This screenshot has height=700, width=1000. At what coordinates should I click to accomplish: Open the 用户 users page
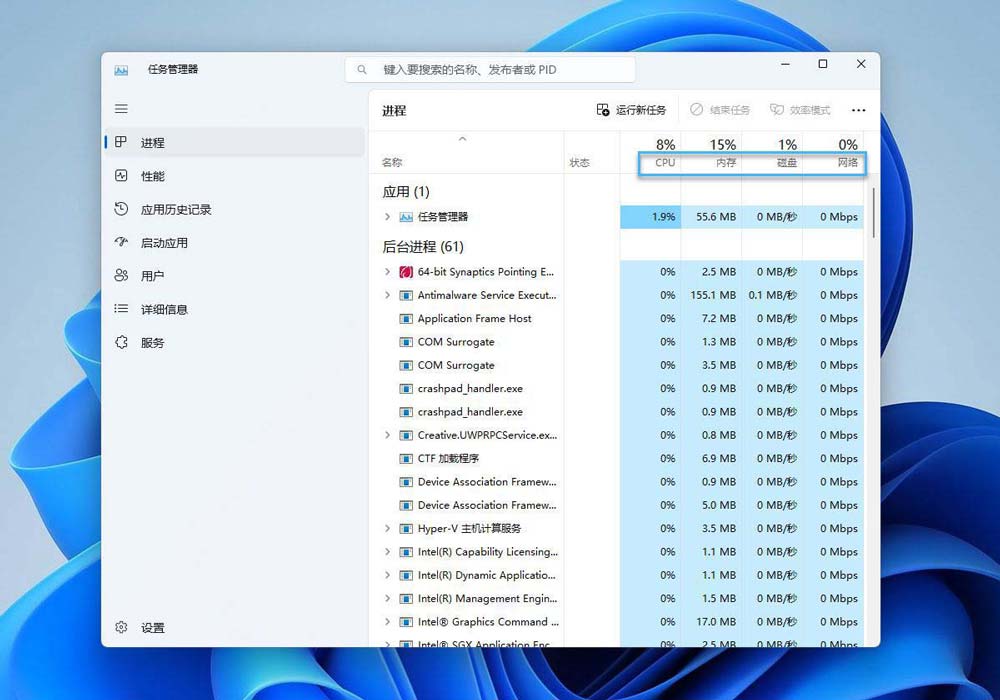152,276
